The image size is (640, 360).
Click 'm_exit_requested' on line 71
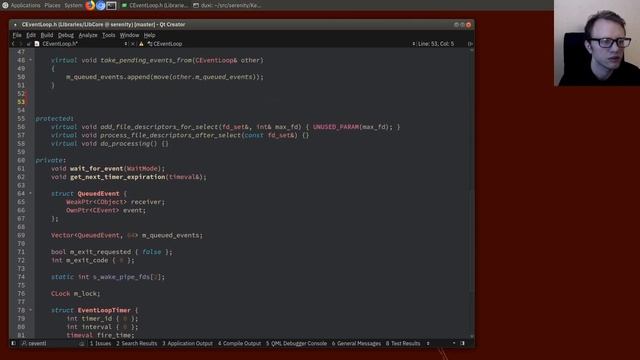pyautogui.click(x=100, y=252)
